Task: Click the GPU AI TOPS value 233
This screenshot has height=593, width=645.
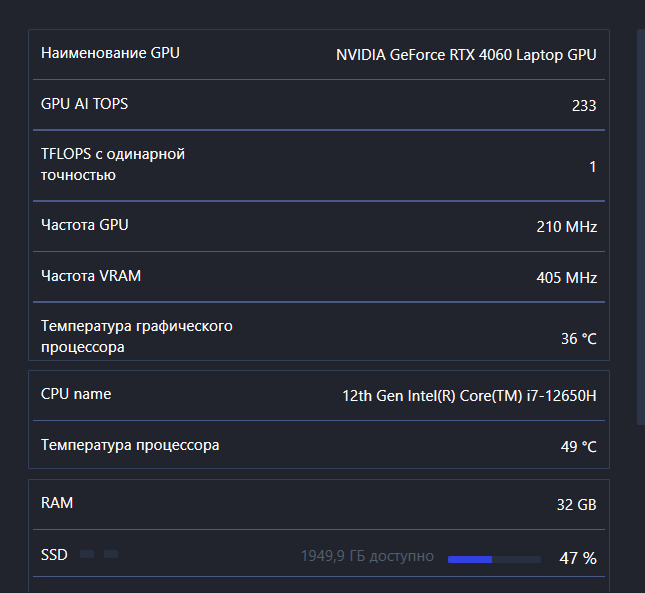Action: pyautogui.click(x=584, y=106)
